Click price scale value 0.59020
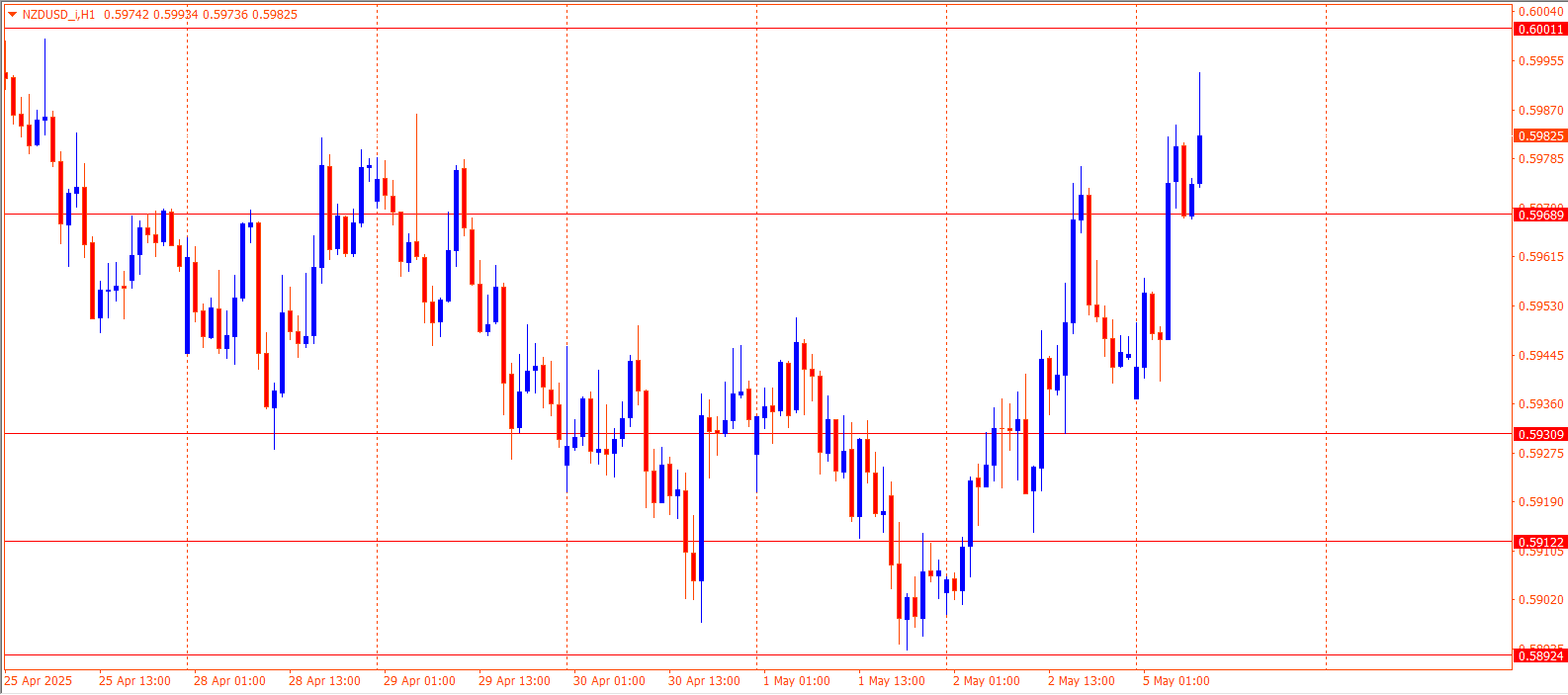This screenshot has height=695, width=1568. (1541, 599)
